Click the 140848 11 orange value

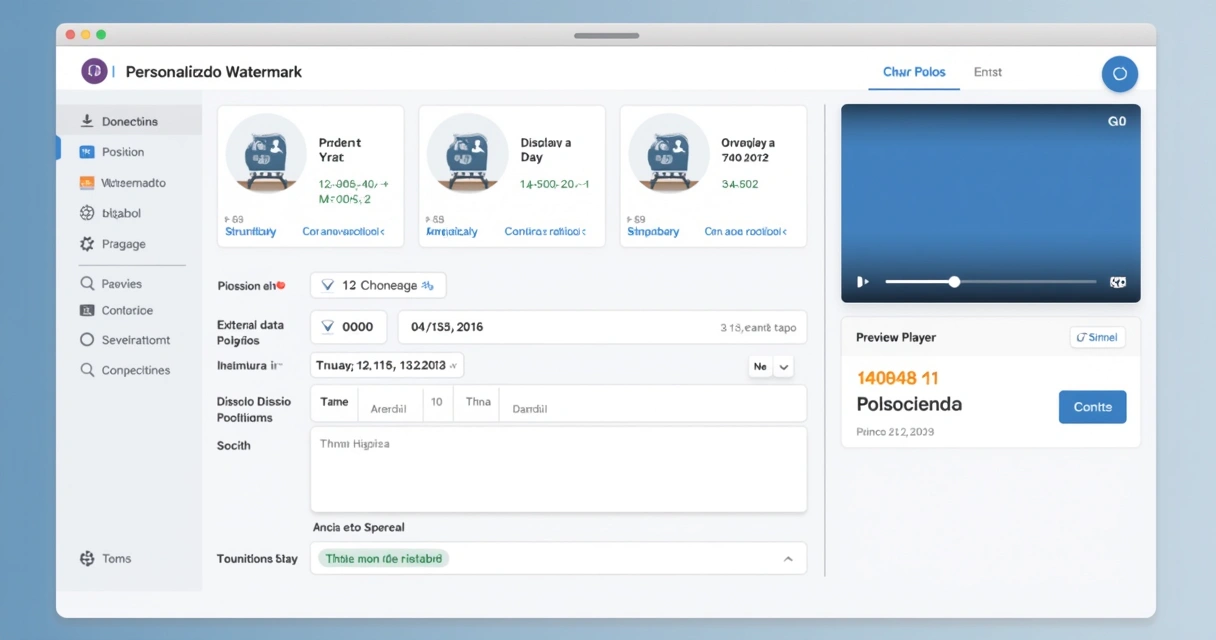(897, 378)
